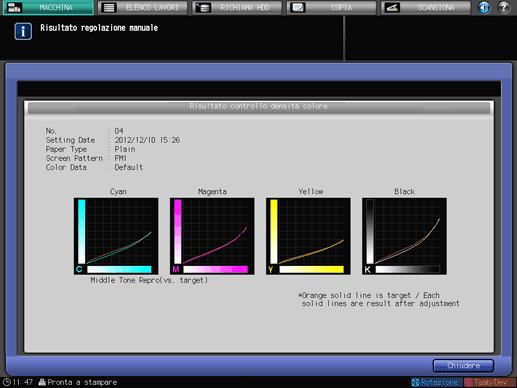Screen dimensions: 517x388
Task: Click the clock icon in status bar
Action: tap(7, 382)
